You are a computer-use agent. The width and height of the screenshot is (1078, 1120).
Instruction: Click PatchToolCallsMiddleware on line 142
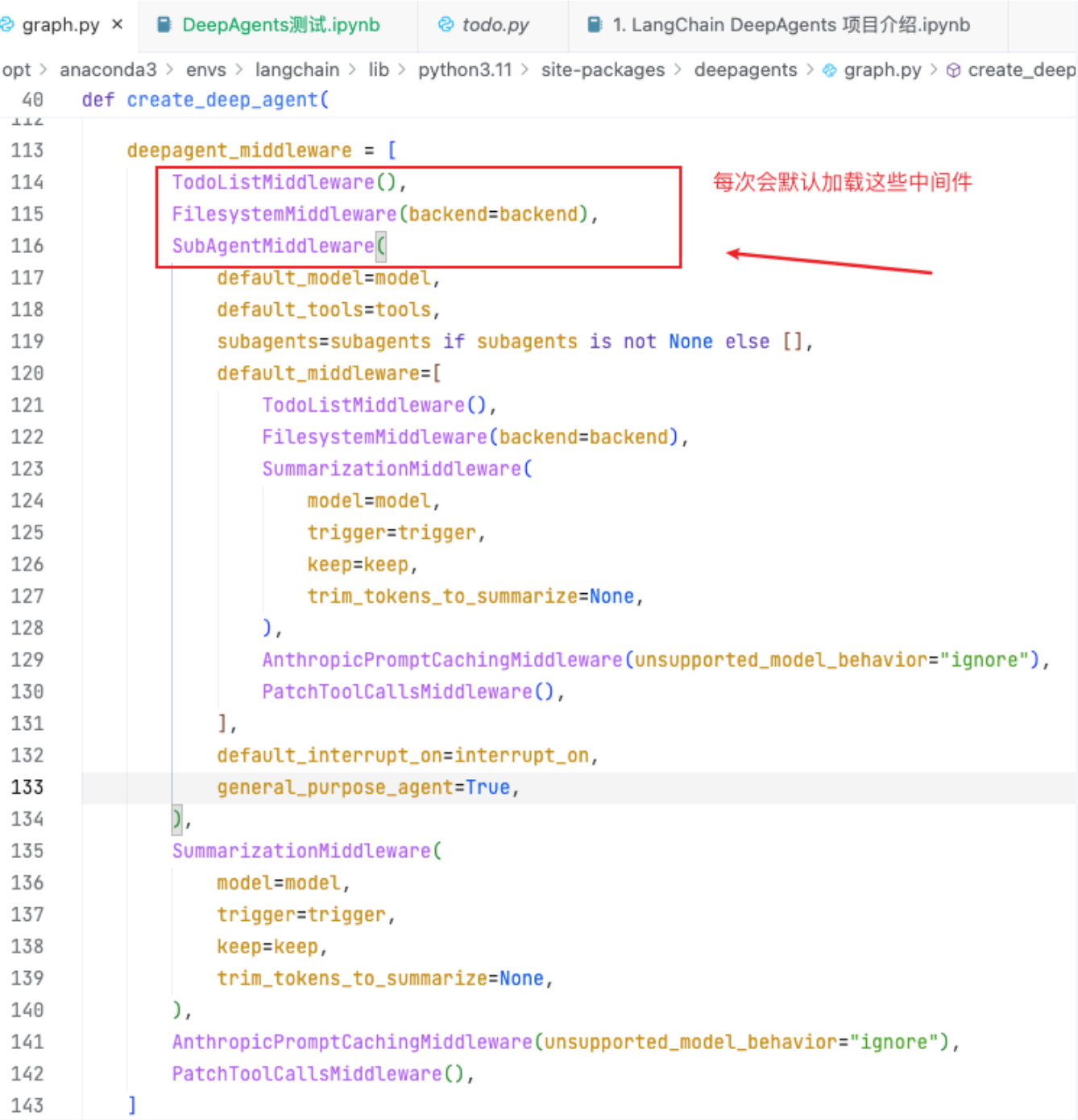[306, 1074]
